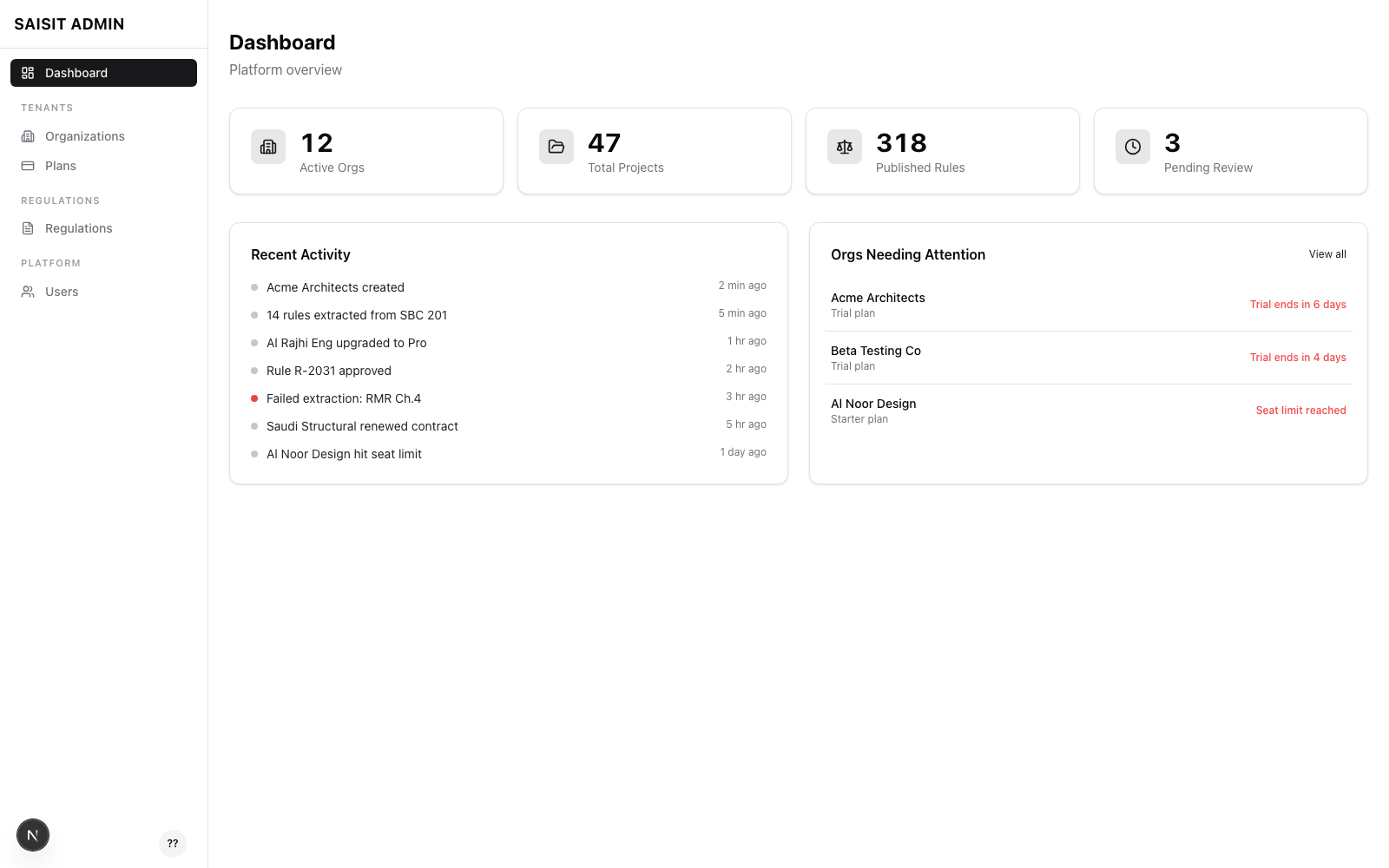Click the 47 Total Projects count
Screen dimensions: 1389x868
tap(604, 142)
